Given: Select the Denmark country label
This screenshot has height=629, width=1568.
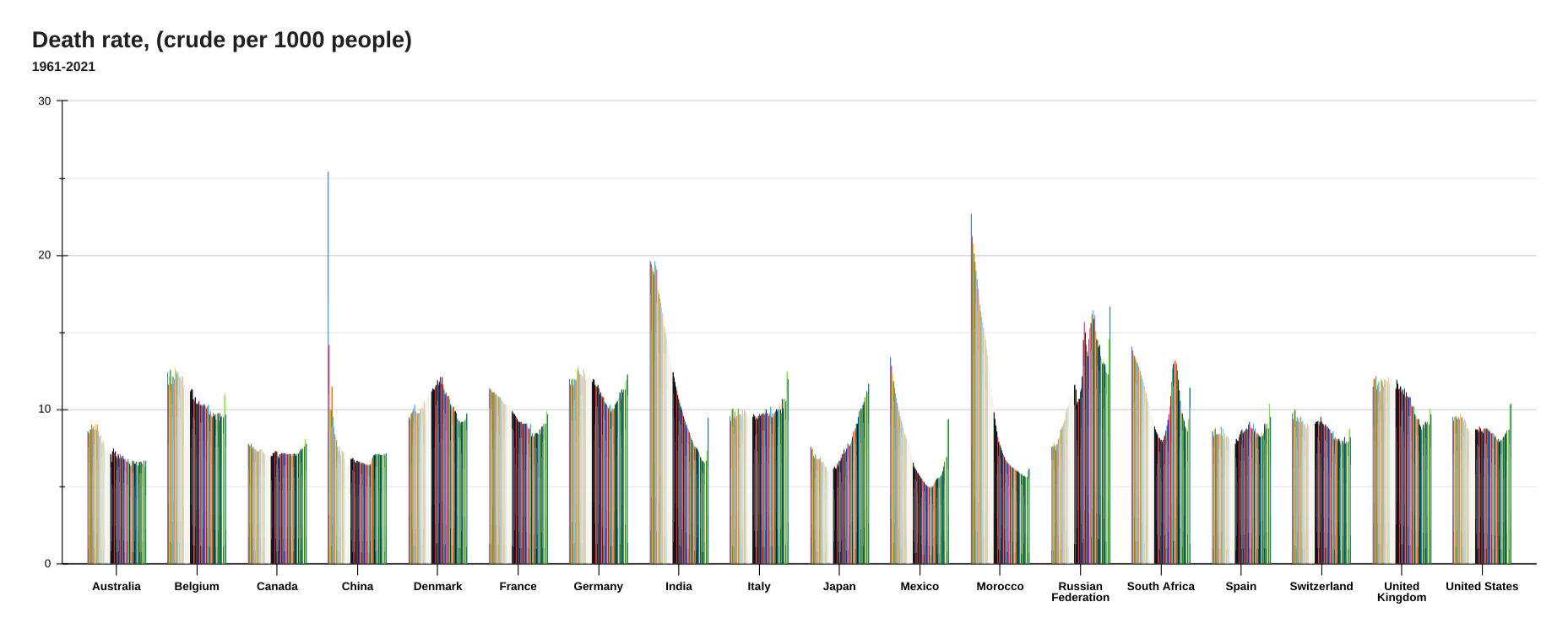Looking at the screenshot, I should (437, 586).
